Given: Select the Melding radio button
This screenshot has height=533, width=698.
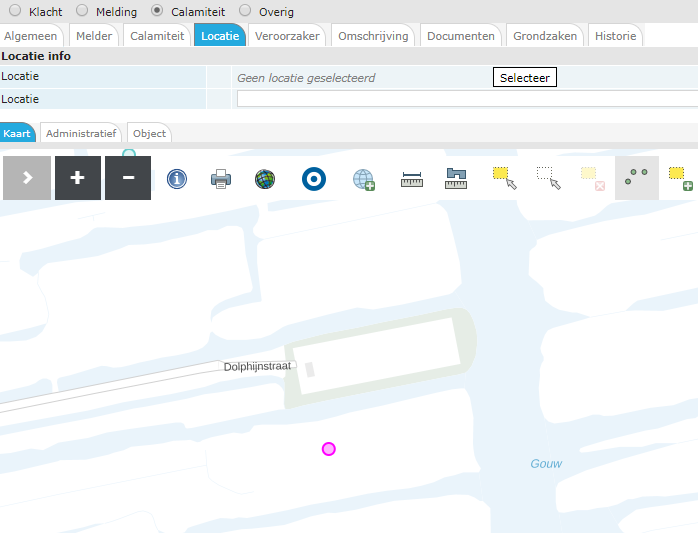Looking at the screenshot, I should click(82, 10).
